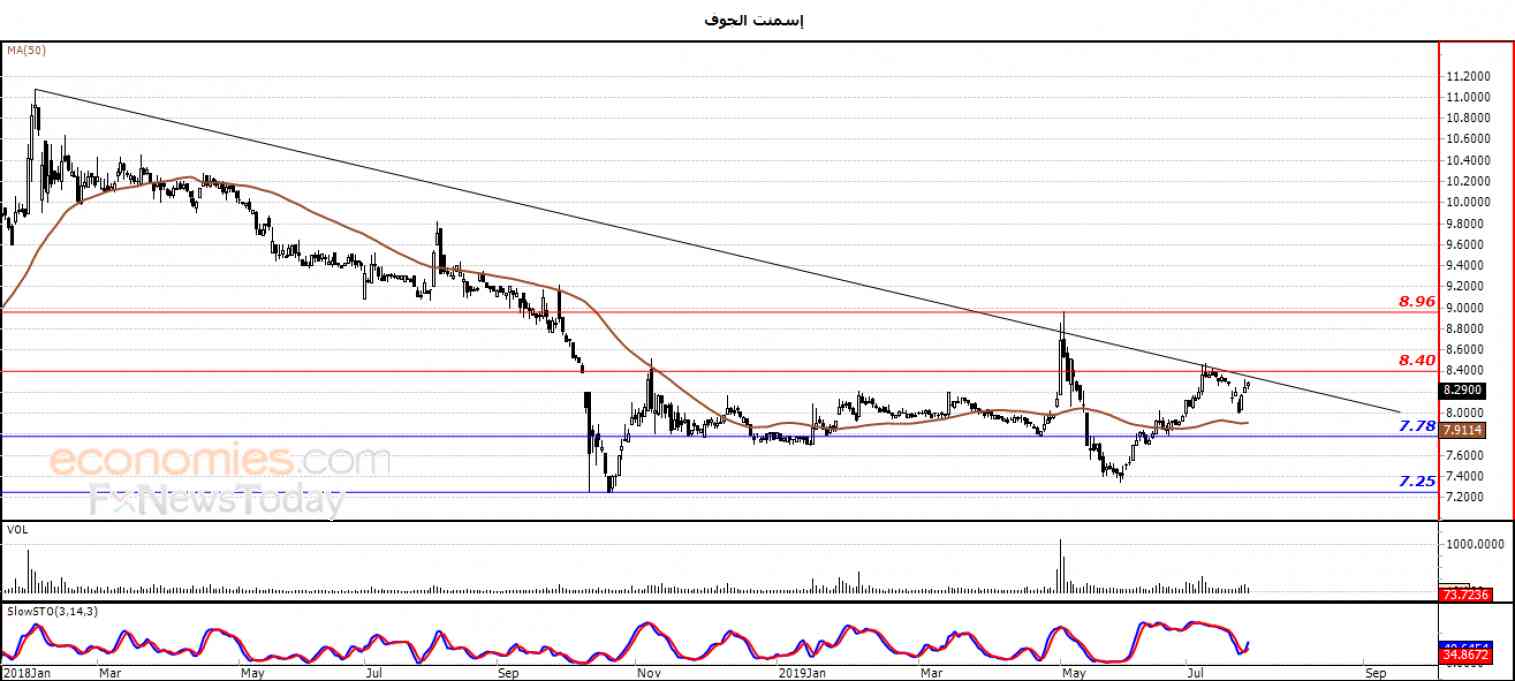Click the 7.2000 price axis label
The image size is (1515, 681).
click(1464, 497)
